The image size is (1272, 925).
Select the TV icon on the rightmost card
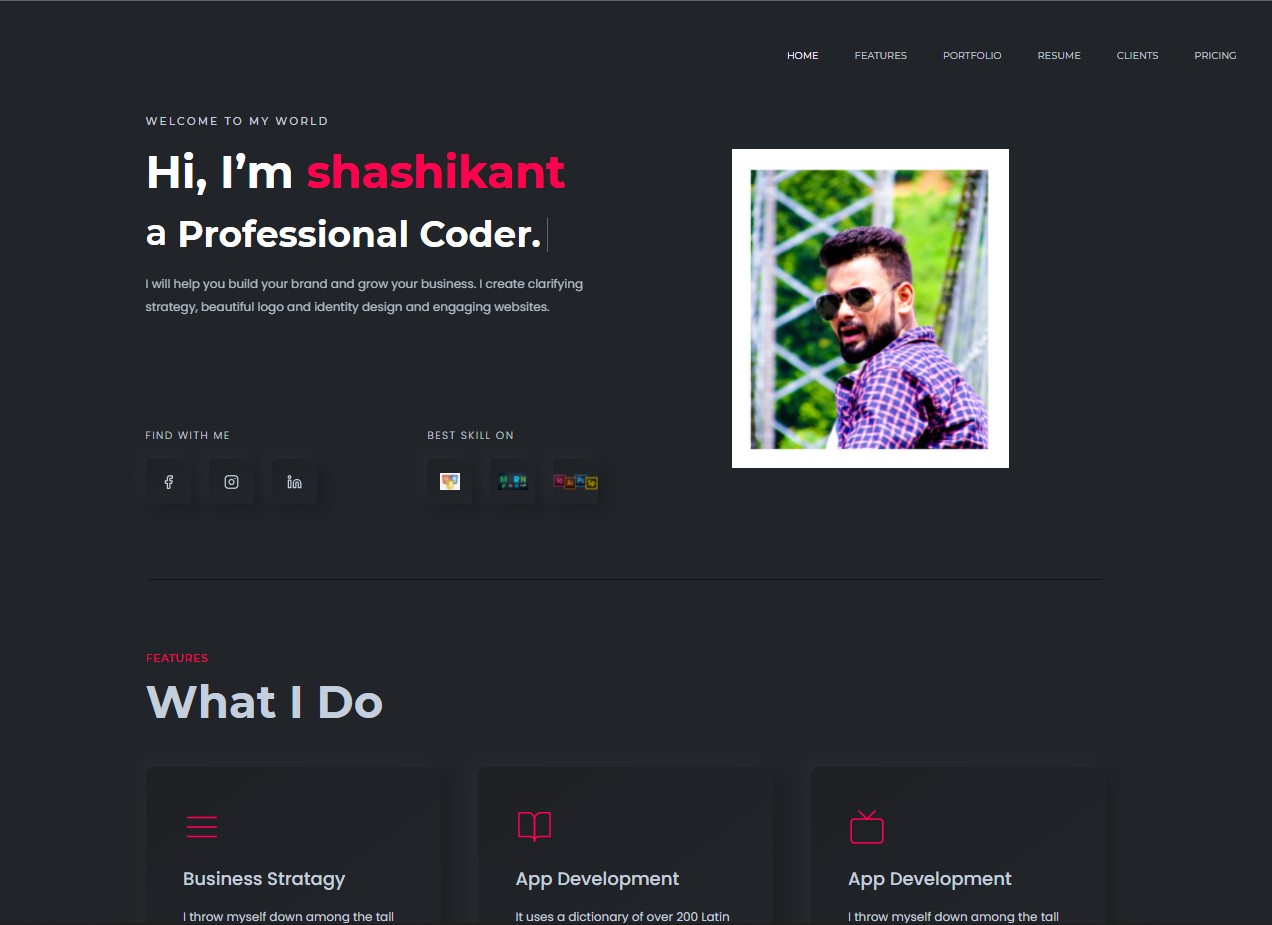point(866,826)
